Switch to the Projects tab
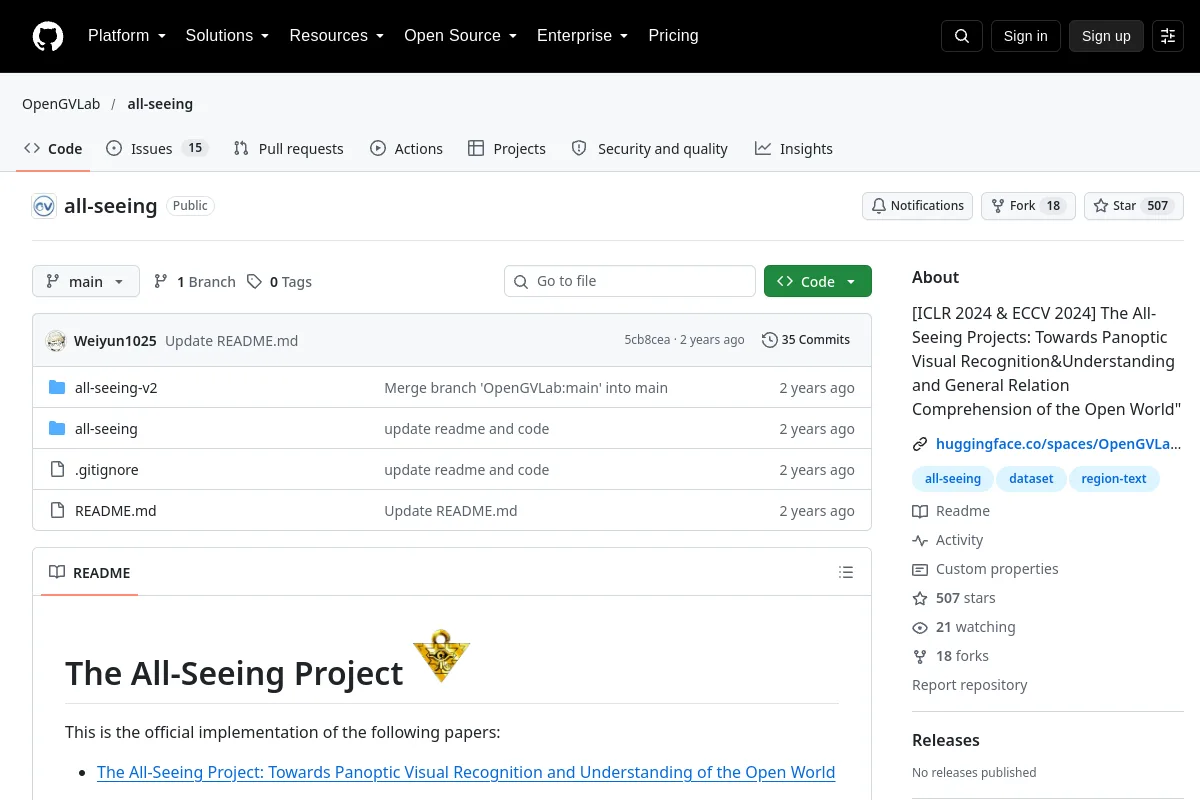The height and width of the screenshot is (800, 1200). click(x=507, y=149)
